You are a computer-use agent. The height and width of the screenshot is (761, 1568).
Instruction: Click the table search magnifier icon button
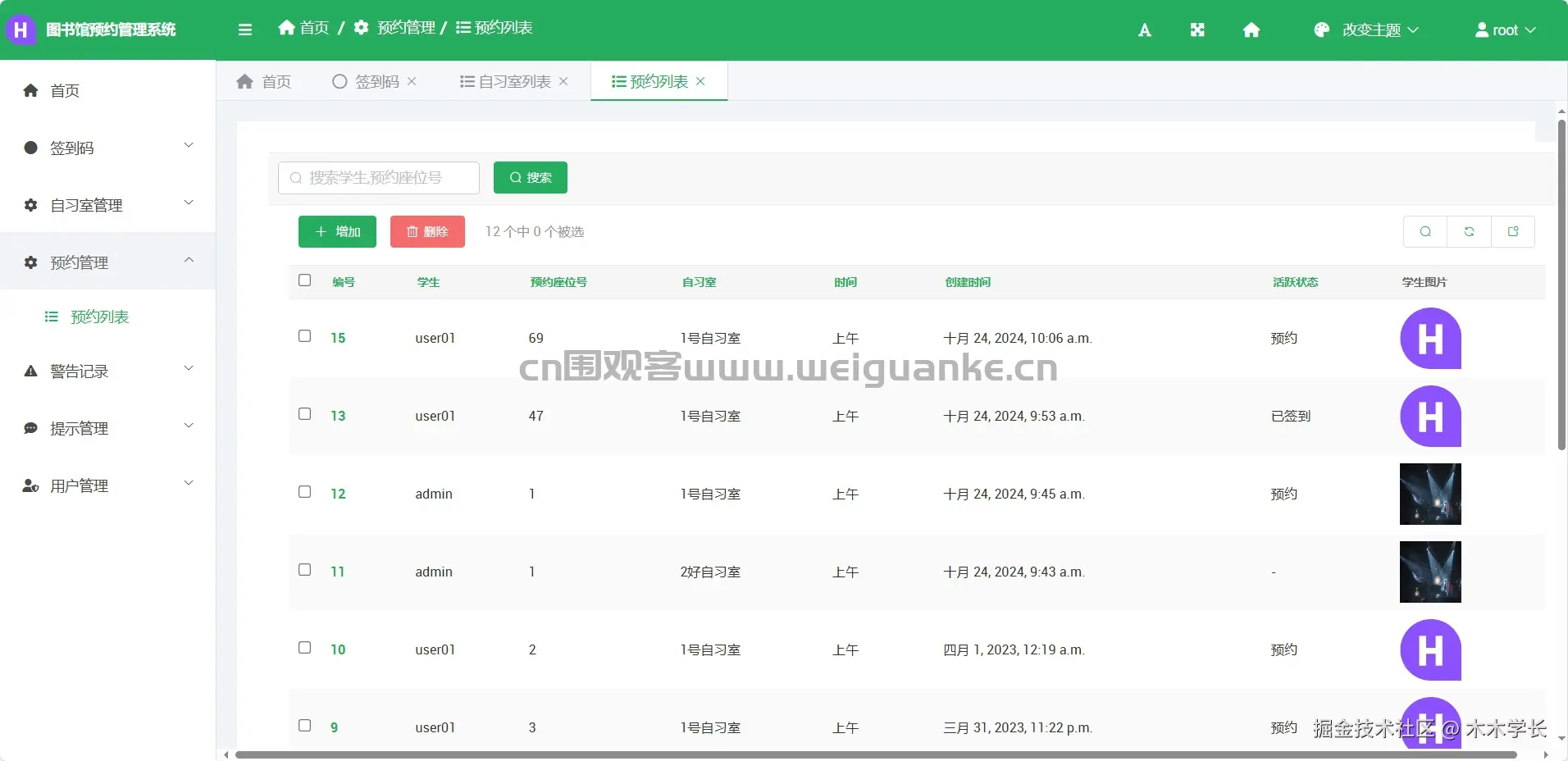1425,231
